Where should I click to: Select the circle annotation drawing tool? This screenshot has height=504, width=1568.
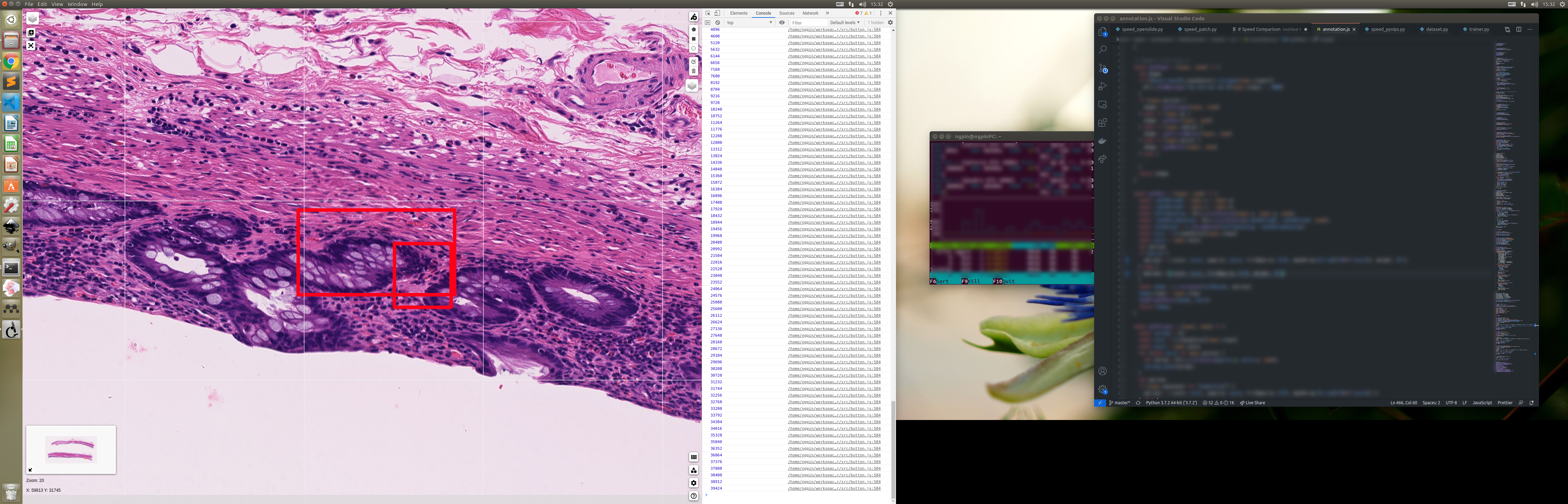click(693, 49)
